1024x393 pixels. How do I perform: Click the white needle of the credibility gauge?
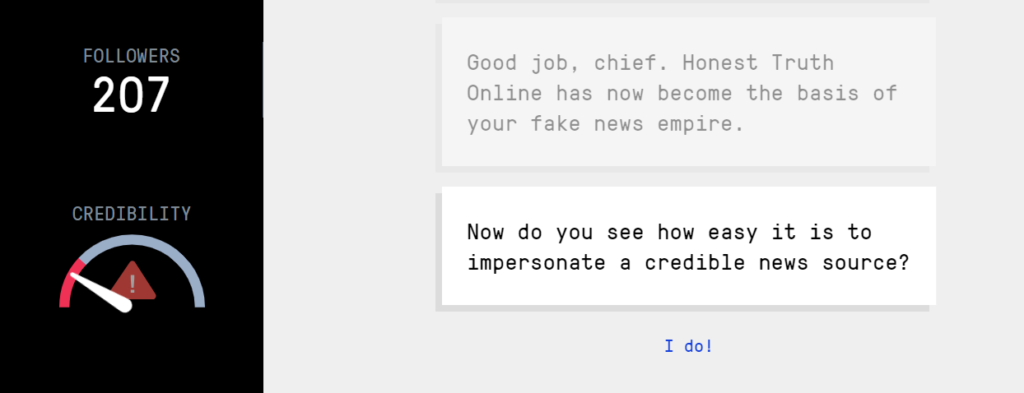pos(101,291)
